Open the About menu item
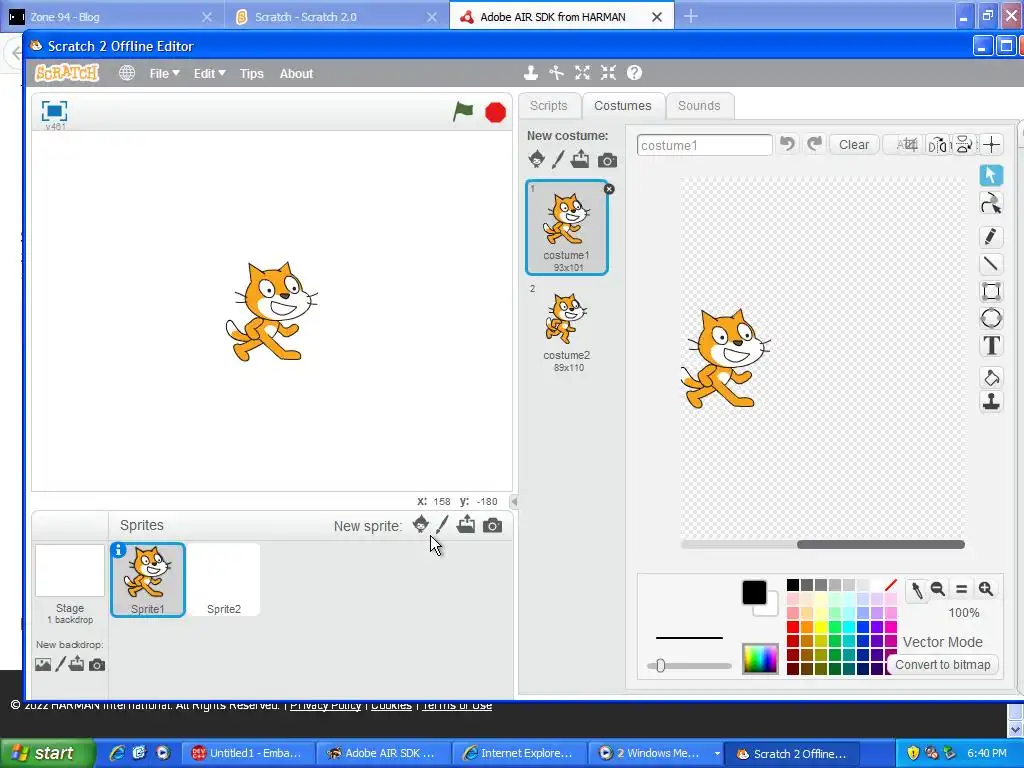The width and height of the screenshot is (1024, 768). 296,74
